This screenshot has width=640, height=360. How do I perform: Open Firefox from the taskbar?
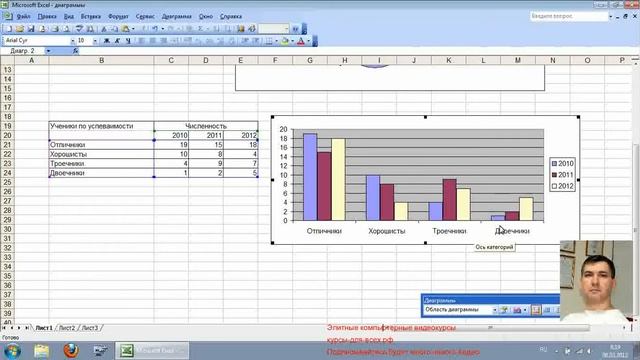[x=71, y=351]
